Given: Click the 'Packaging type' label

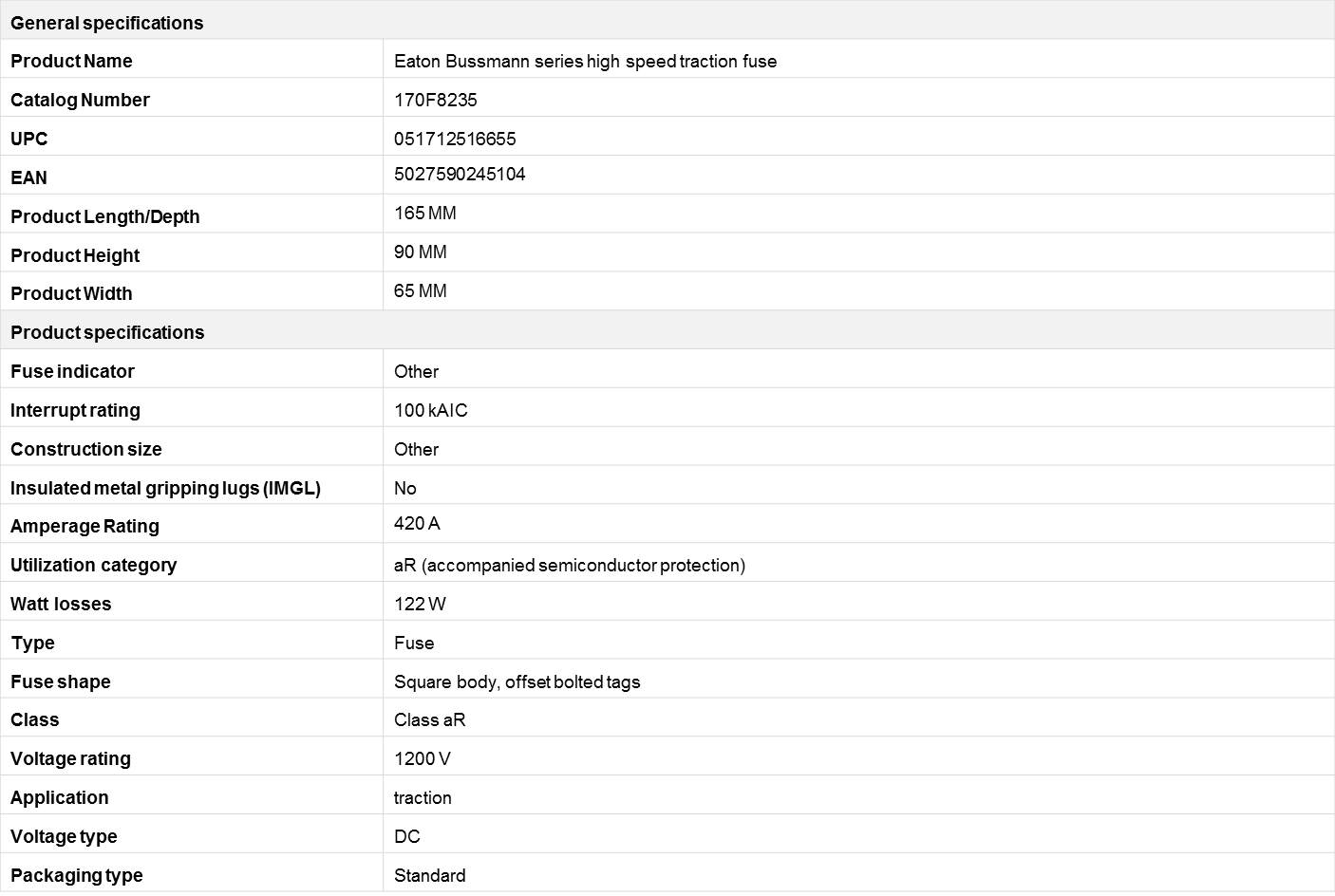Looking at the screenshot, I should [x=76, y=875].
